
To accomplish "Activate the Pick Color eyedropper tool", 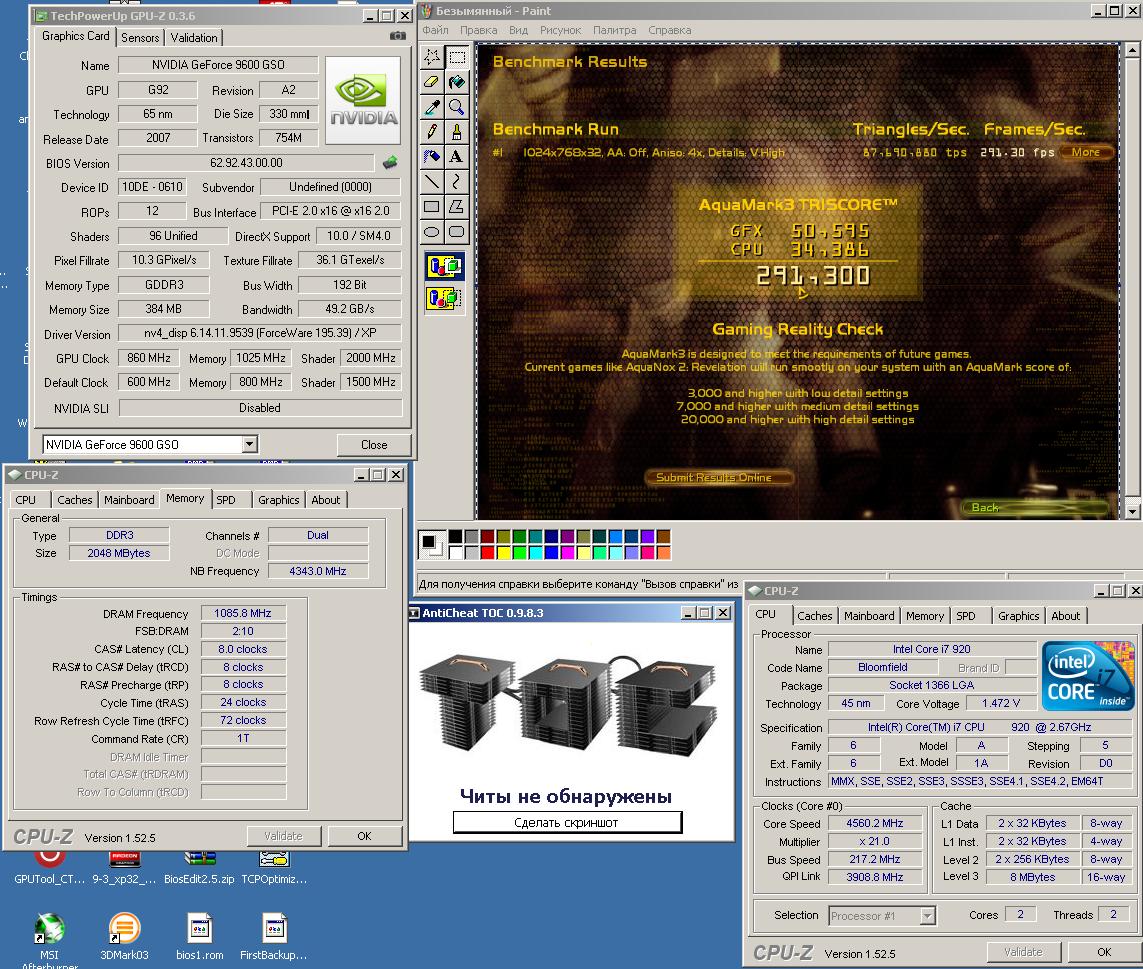I will 432,107.
